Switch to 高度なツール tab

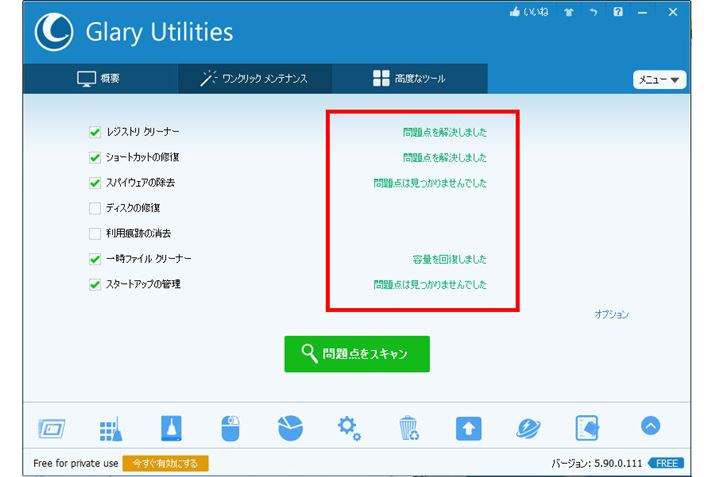[x=409, y=78]
